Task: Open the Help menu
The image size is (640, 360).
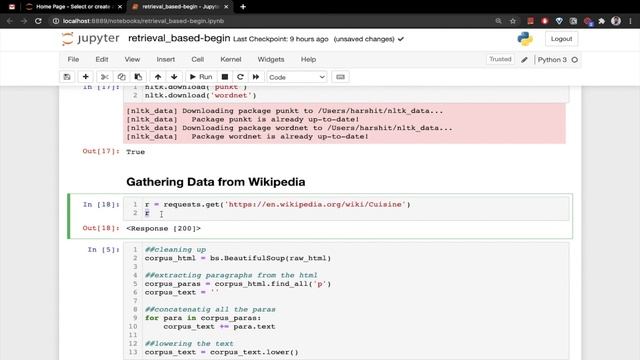Action: click(x=308, y=60)
